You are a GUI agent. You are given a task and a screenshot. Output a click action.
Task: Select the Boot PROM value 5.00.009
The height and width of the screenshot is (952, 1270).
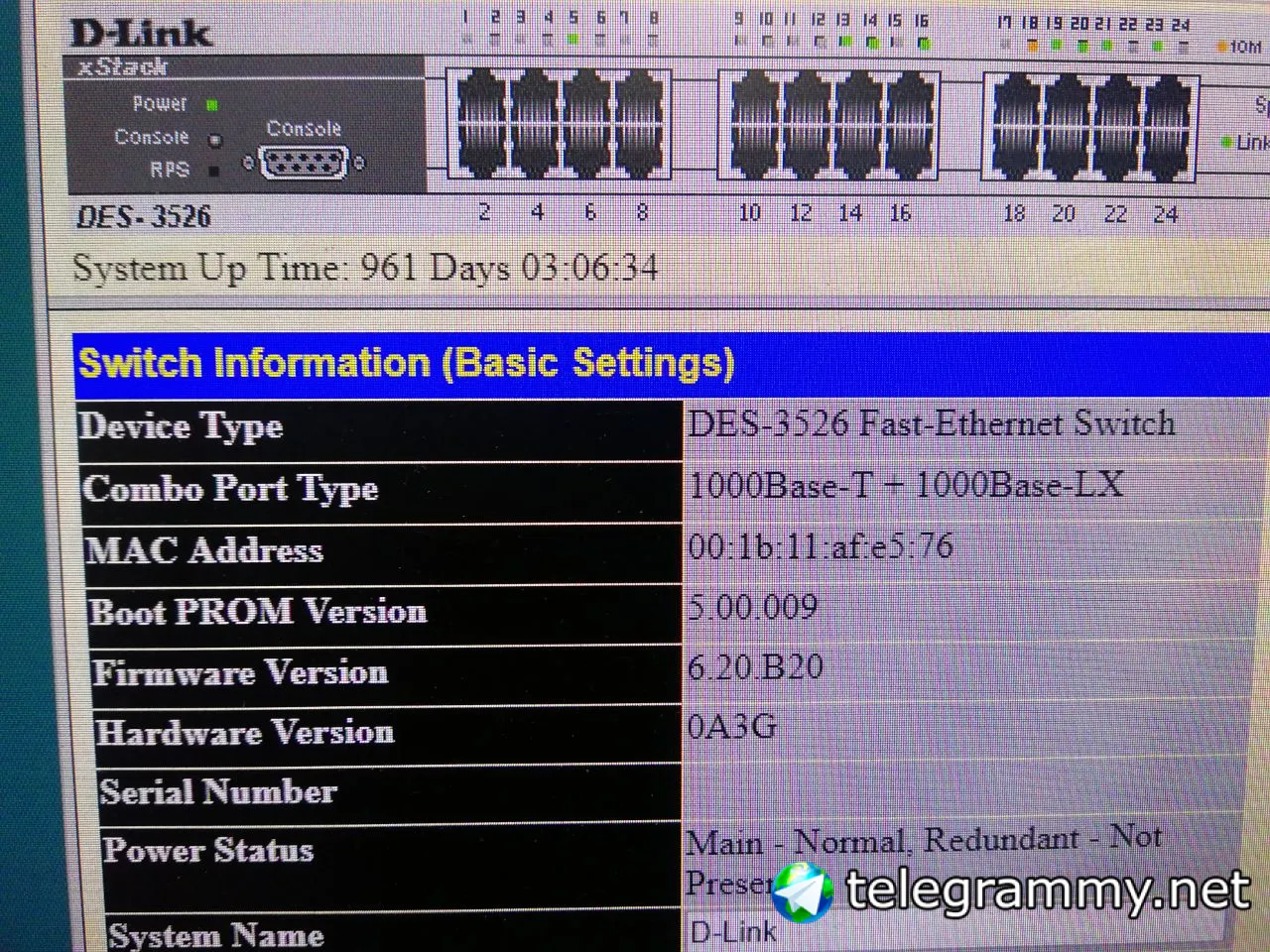pos(753,606)
